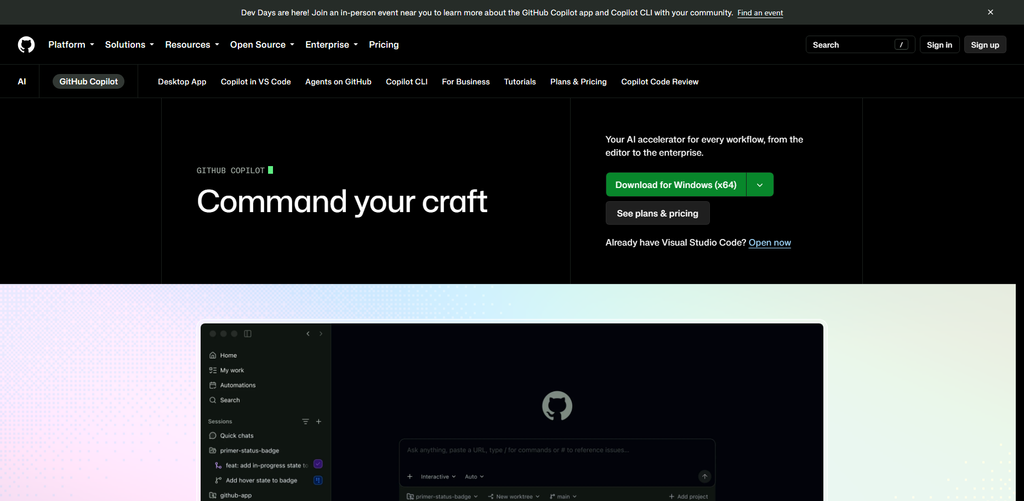Screen dimensions: 1024x501
Task: Click the Sessions filter icon
Action: click(305, 422)
